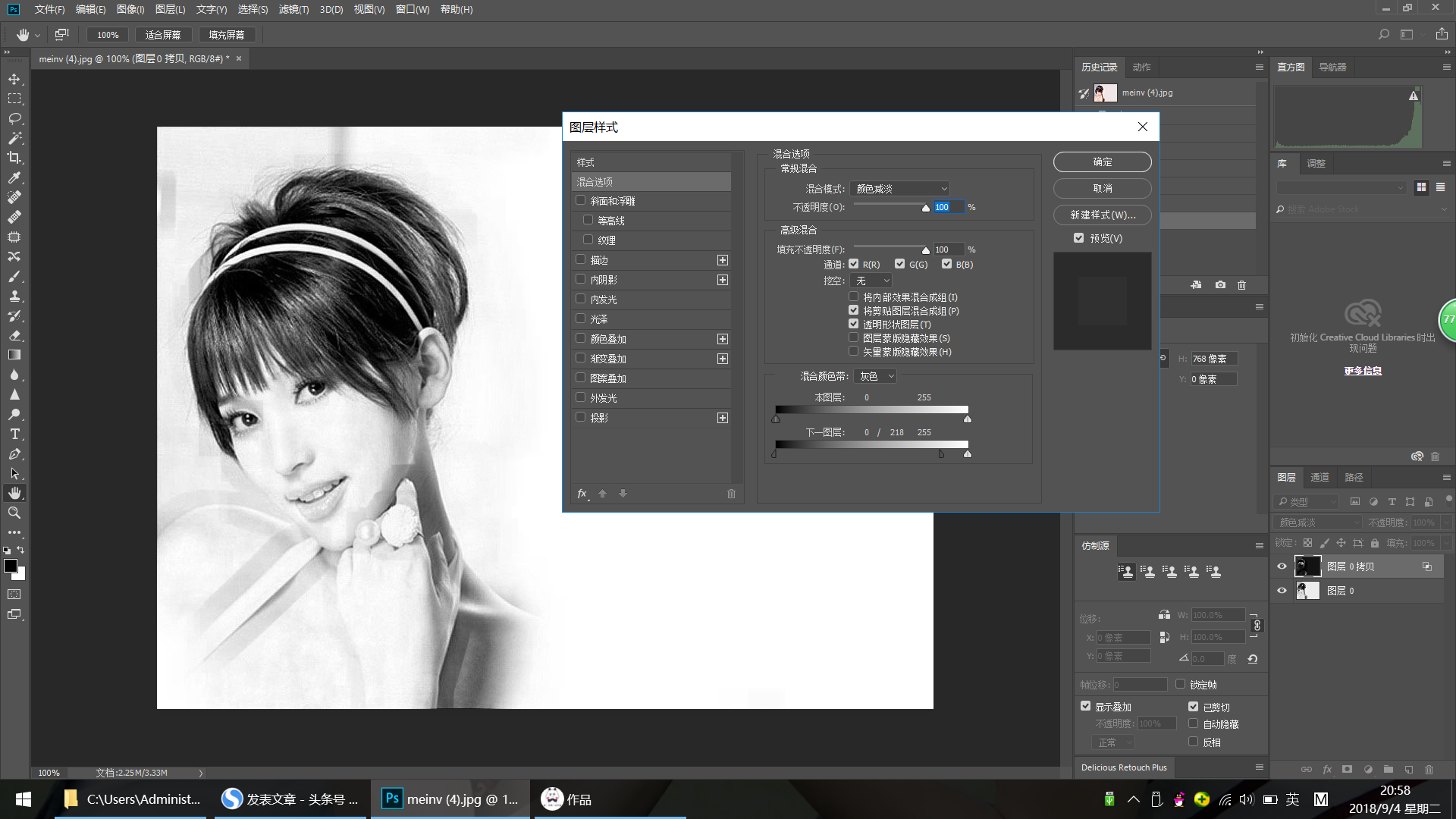The height and width of the screenshot is (819, 1456).
Task: Toggle the R(R) channel checkbox
Action: click(x=854, y=264)
